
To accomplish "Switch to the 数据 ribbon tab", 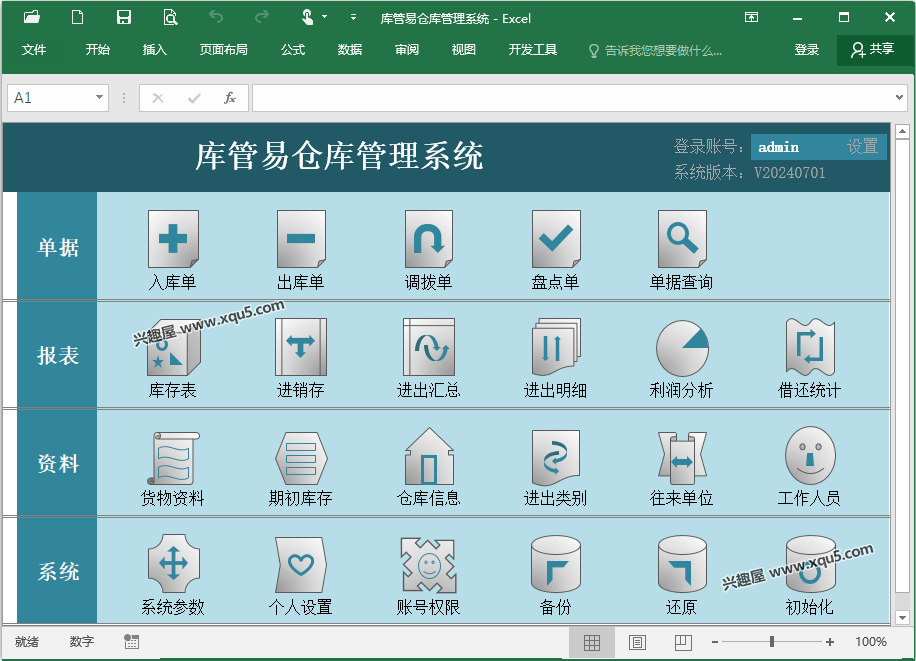I will (350, 50).
